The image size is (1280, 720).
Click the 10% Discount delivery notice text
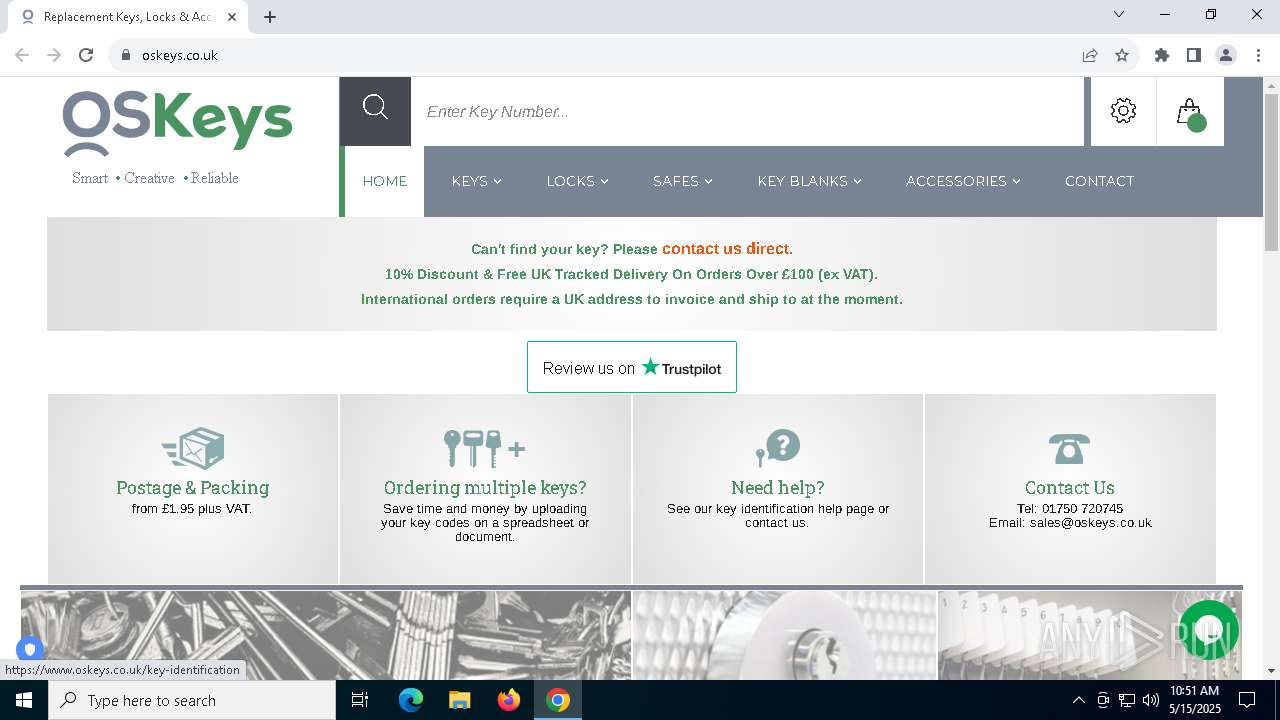pyautogui.click(x=631, y=274)
